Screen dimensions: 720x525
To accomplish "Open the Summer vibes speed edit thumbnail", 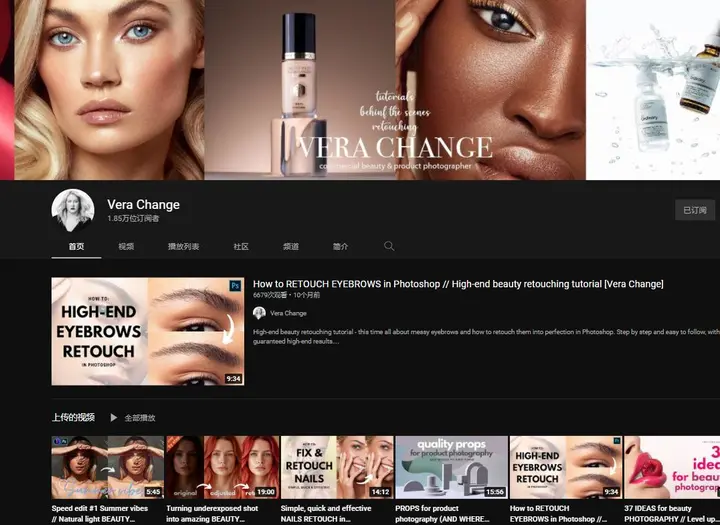I will tap(108, 467).
